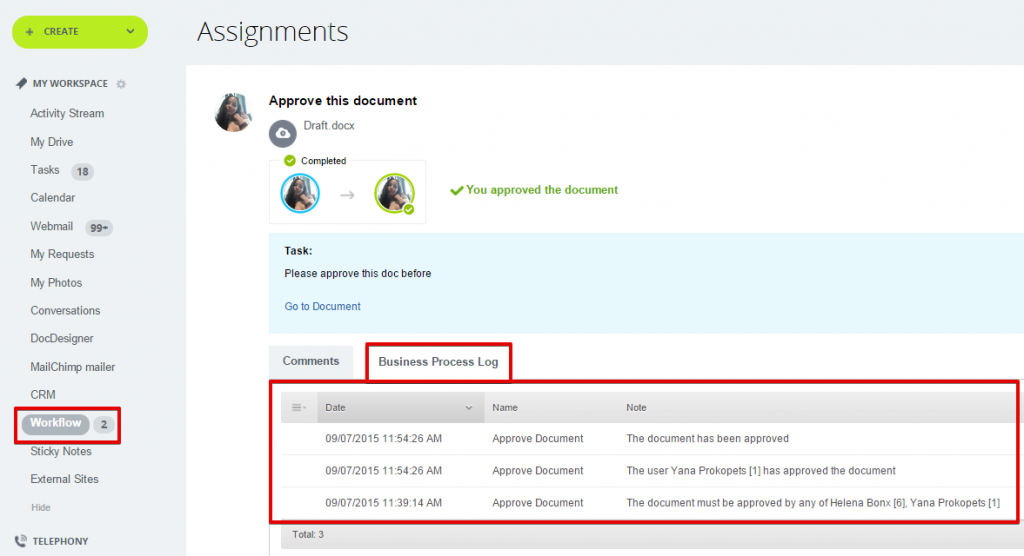
Task: Click the My Workspace pin icon
Action: click(22, 84)
